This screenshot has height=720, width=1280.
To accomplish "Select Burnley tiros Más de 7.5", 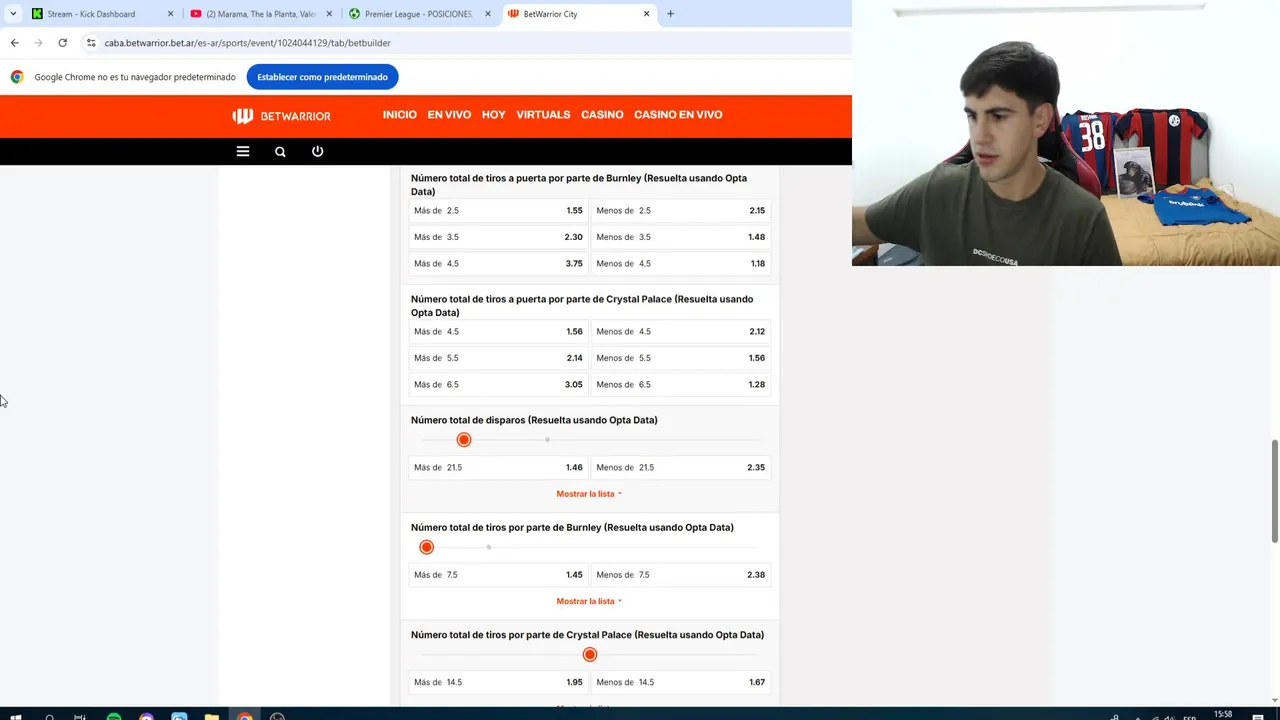I will 498,575.
